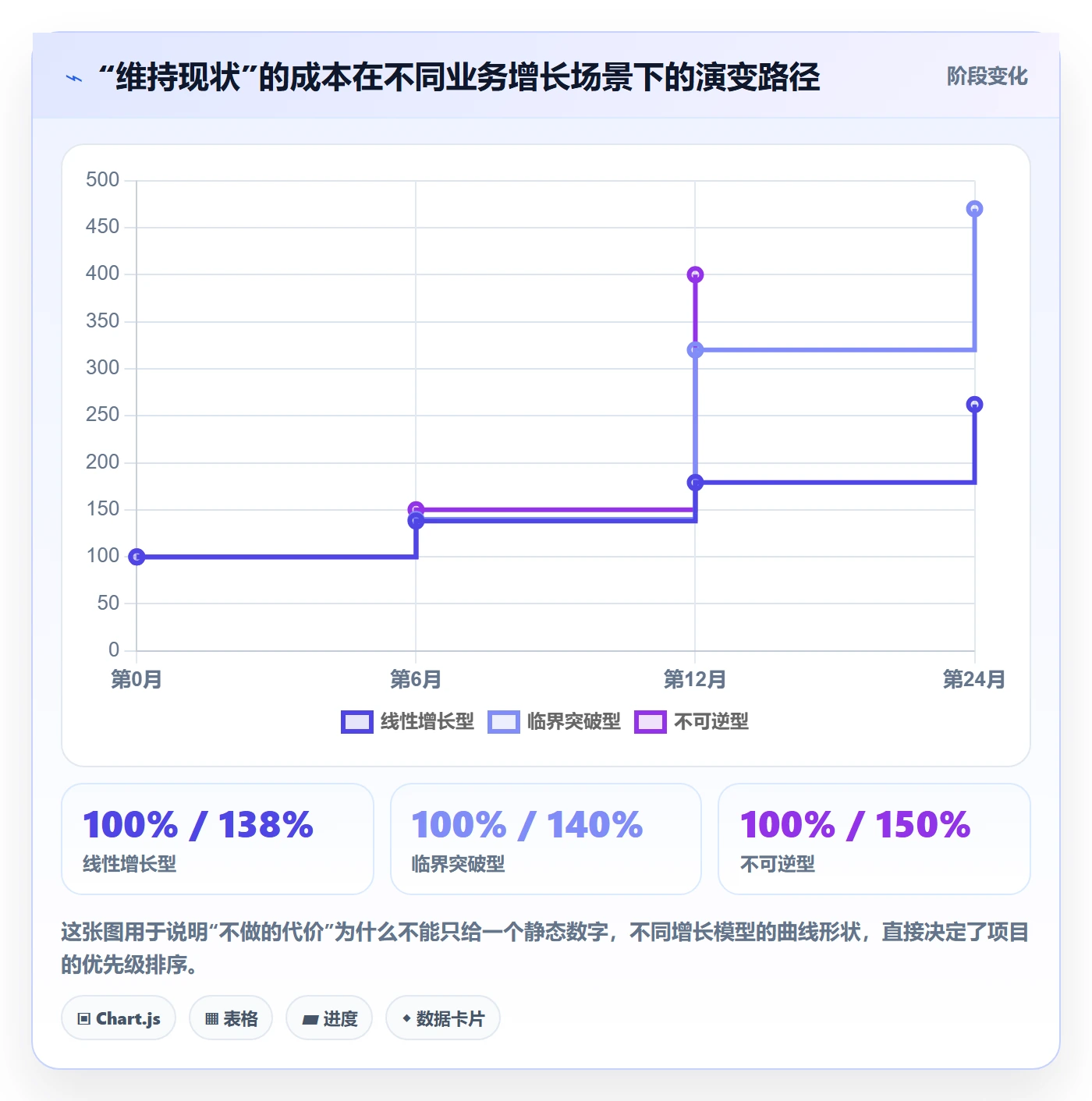This screenshot has height=1101, width=1092.
Task: Click the 线性增长型 legend color swatch
Action: (357, 722)
